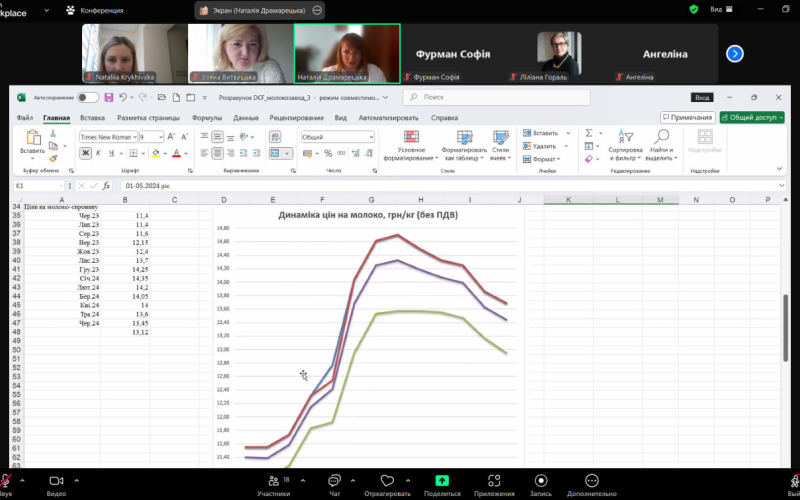The image size is (800, 500).
Task: Click the Format Painter brush icon
Action: pos(53,159)
